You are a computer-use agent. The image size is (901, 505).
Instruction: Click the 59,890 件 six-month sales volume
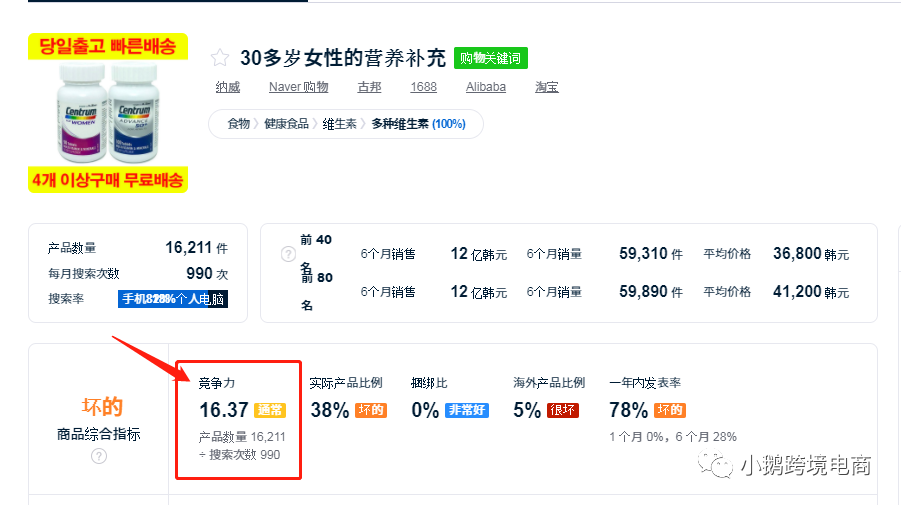click(x=650, y=292)
